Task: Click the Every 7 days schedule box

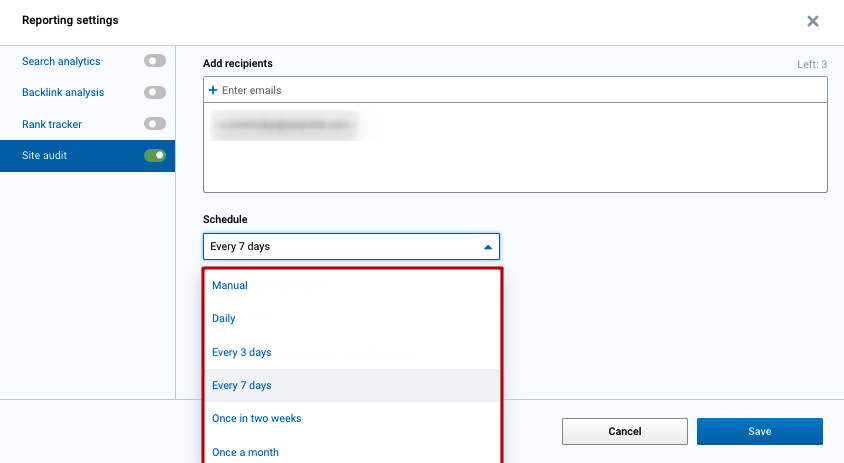Action: 340,247
